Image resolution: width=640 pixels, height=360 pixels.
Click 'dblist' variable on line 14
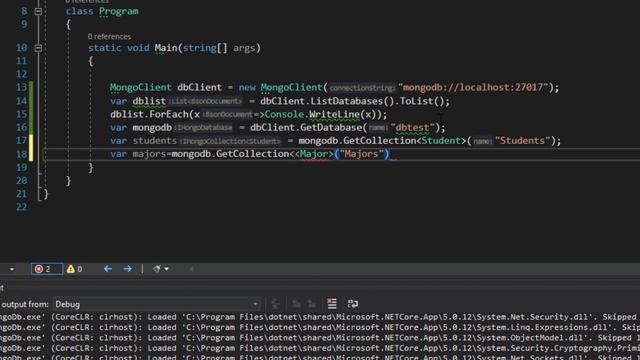(149, 101)
